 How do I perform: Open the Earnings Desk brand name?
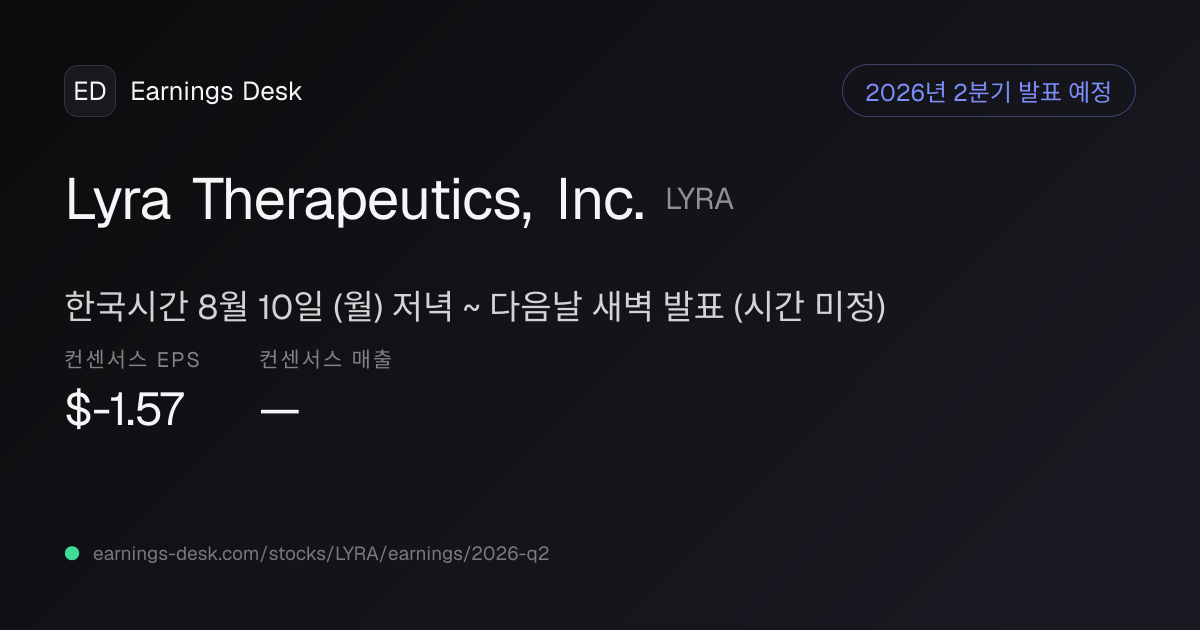pos(216,92)
